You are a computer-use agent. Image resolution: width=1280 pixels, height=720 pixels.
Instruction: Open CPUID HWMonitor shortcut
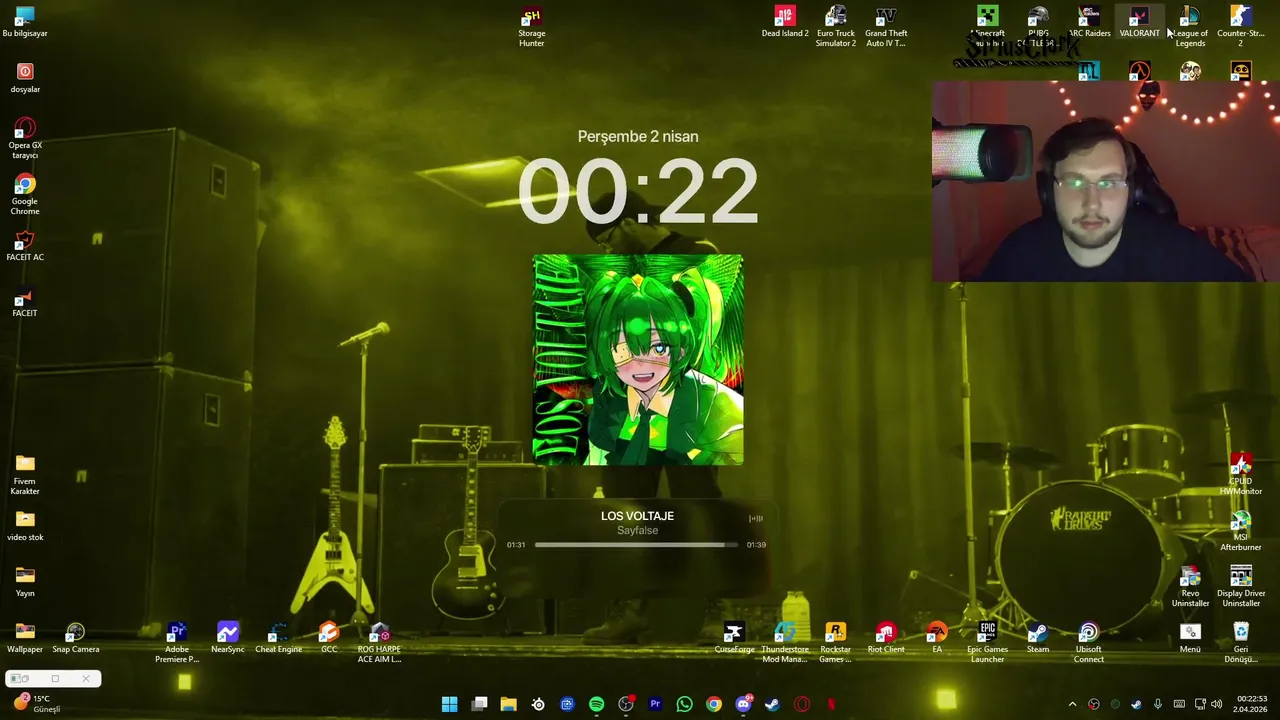point(1241,474)
